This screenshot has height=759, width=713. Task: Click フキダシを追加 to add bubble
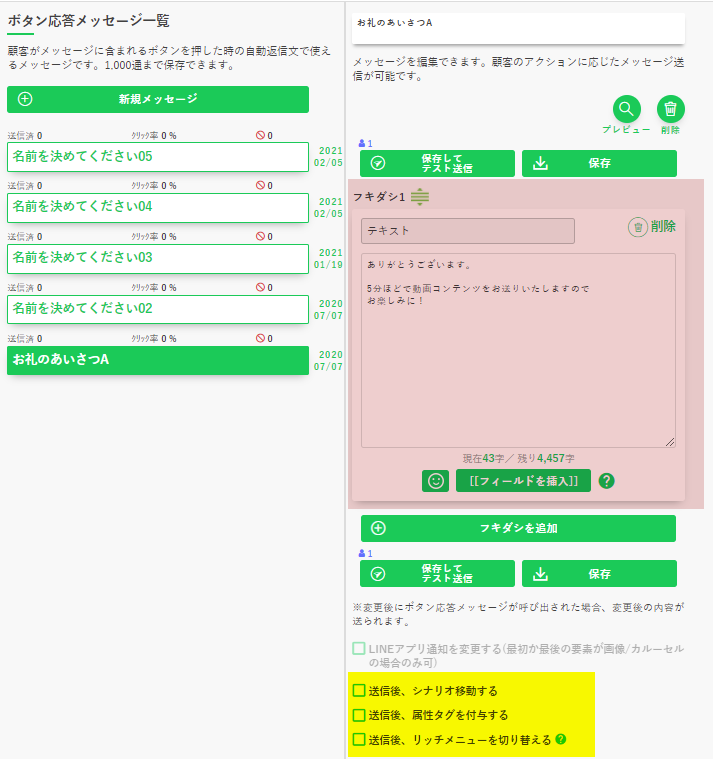pos(518,528)
